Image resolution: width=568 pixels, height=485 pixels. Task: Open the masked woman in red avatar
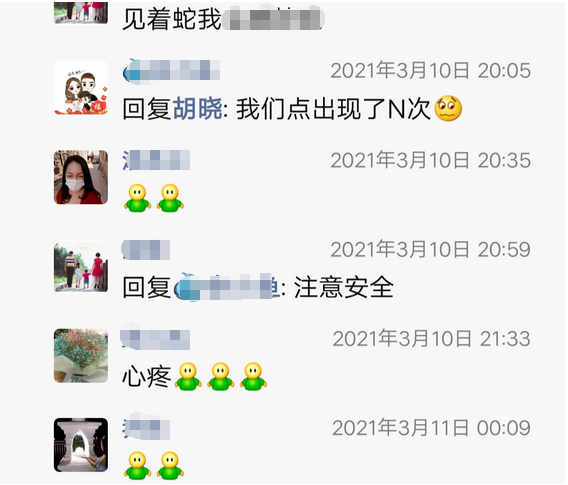click(x=81, y=177)
